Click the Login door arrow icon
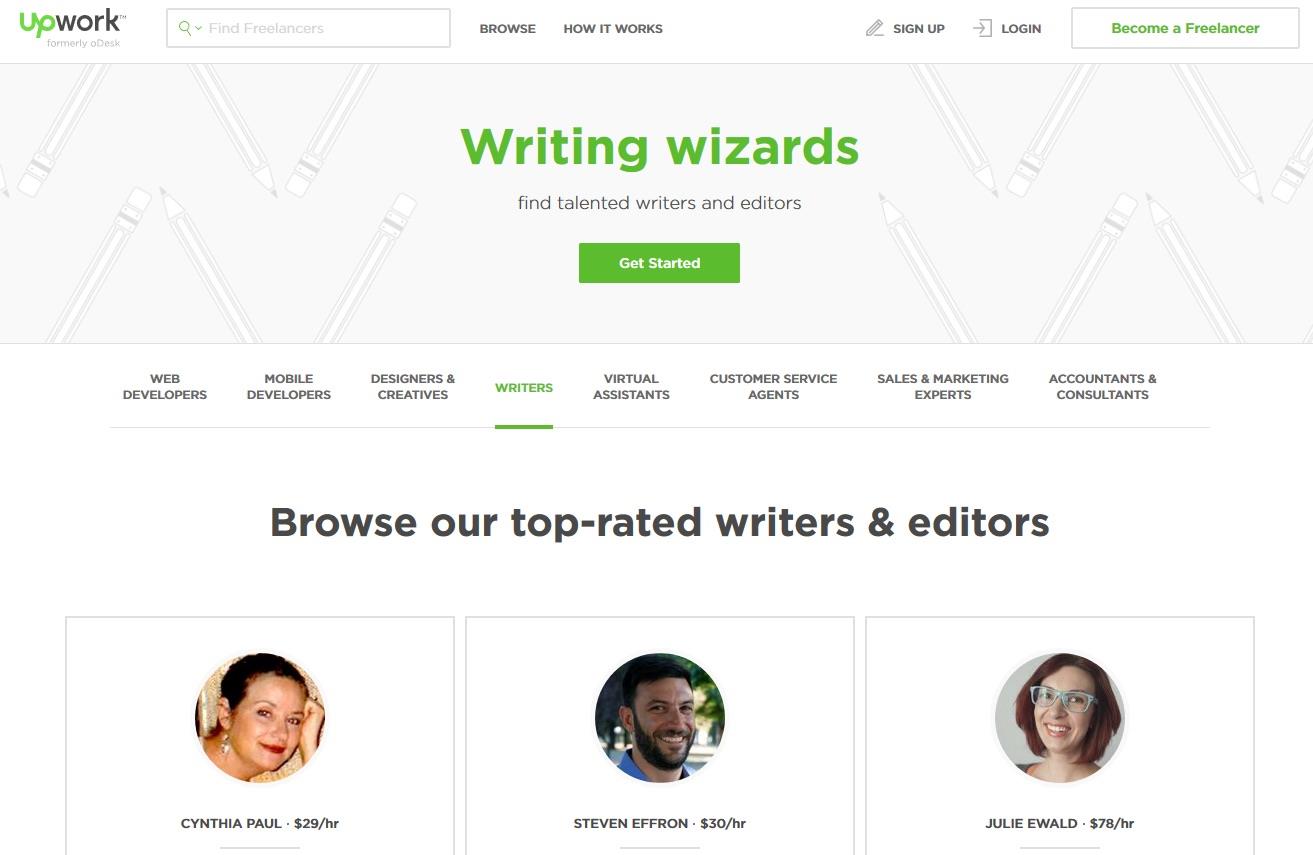 982,28
